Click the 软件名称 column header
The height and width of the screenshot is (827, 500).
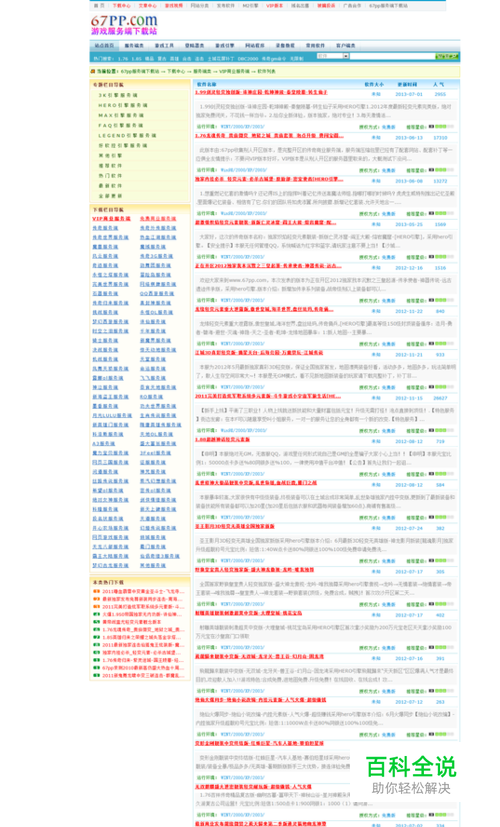(207, 84)
